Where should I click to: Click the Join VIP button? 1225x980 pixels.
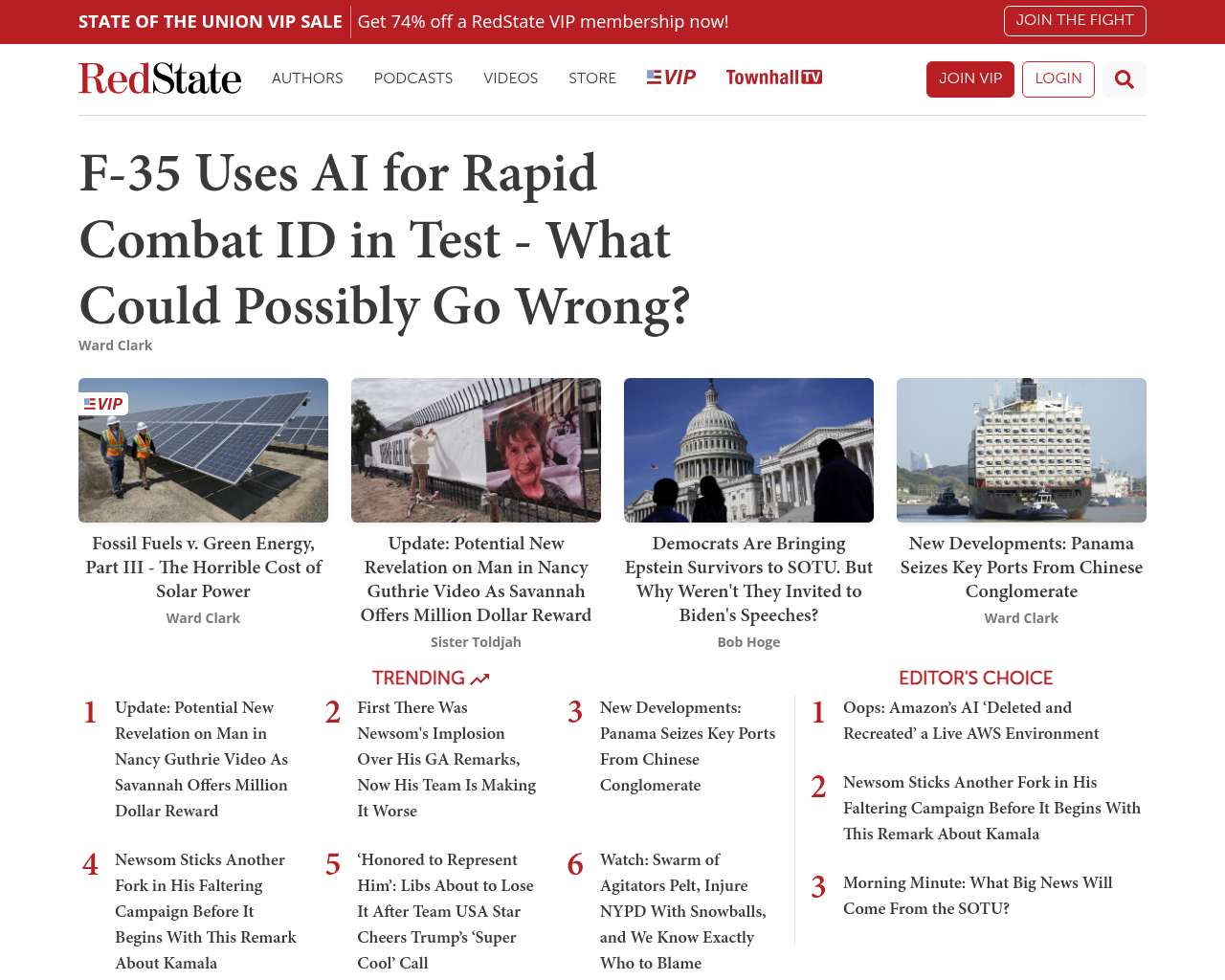click(970, 79)
